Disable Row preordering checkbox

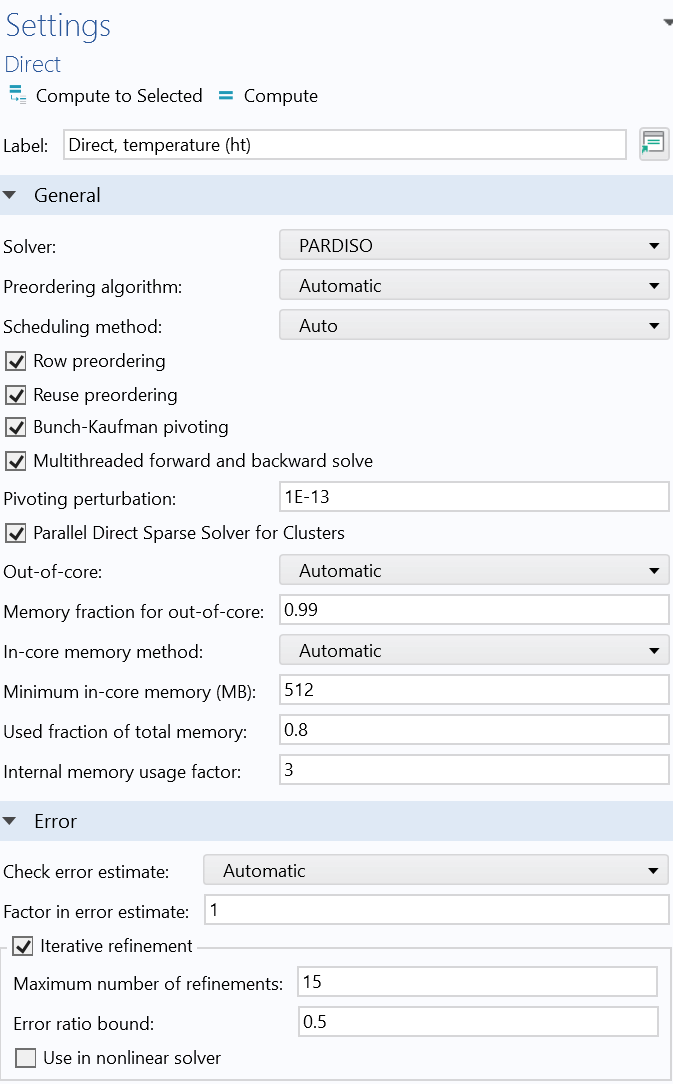tap(16, 361)
